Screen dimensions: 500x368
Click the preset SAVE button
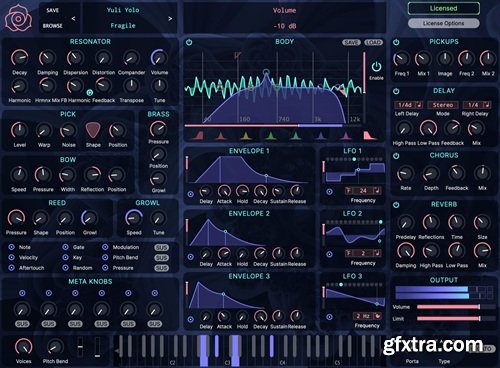[x=52, y=10]
